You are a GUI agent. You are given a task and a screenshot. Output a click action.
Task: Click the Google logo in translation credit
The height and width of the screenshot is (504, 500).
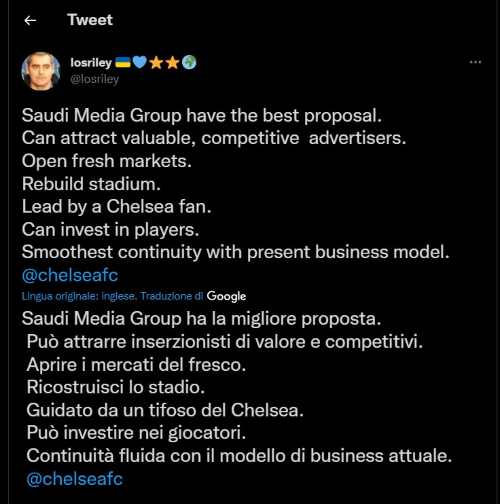point(226,296)
